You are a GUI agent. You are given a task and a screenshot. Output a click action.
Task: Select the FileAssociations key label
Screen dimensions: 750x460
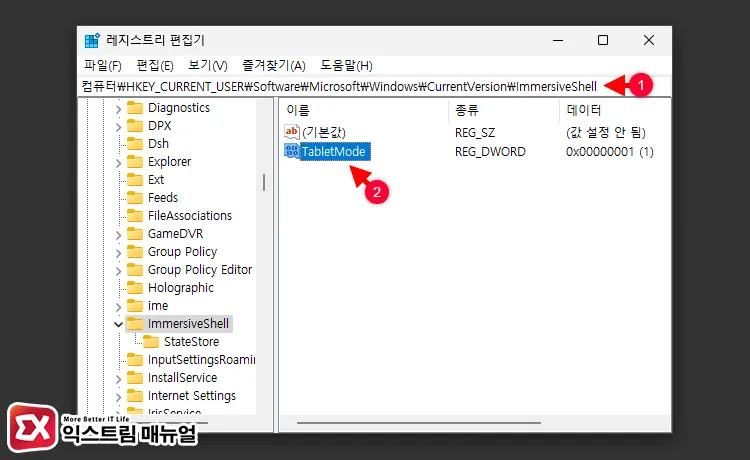(x=190, y=216)
